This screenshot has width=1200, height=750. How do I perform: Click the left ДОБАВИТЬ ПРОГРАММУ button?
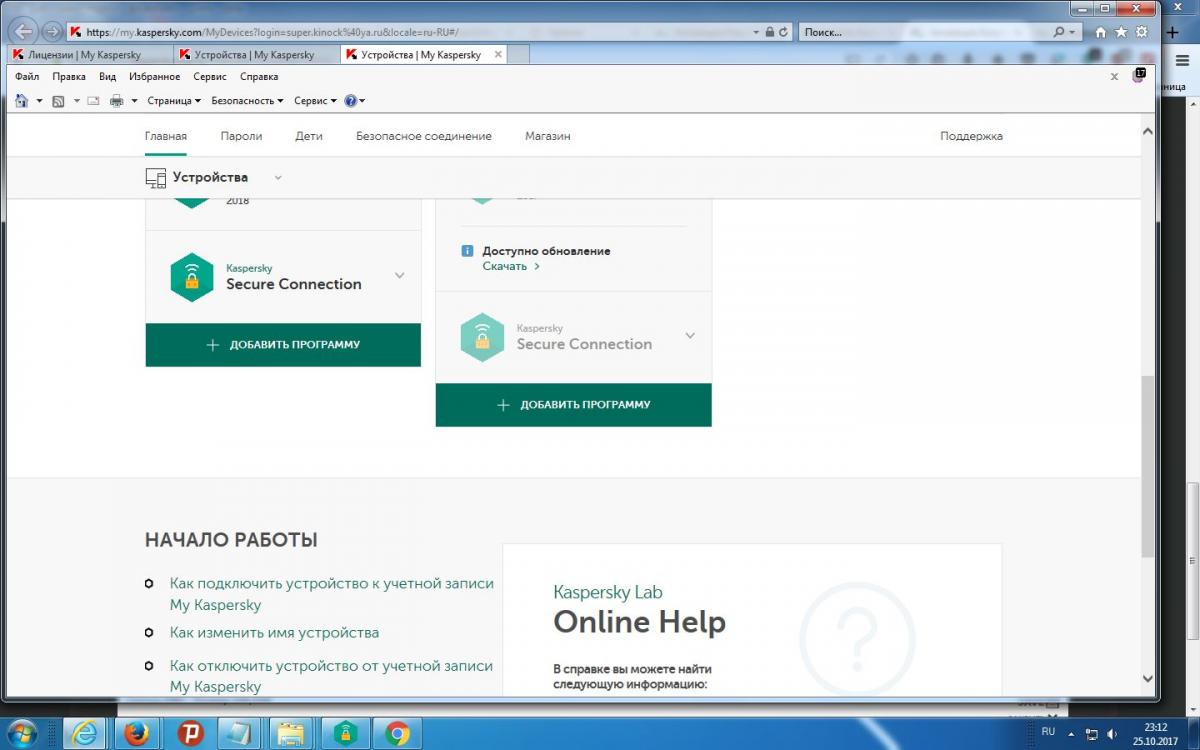[x=283, y=345]
